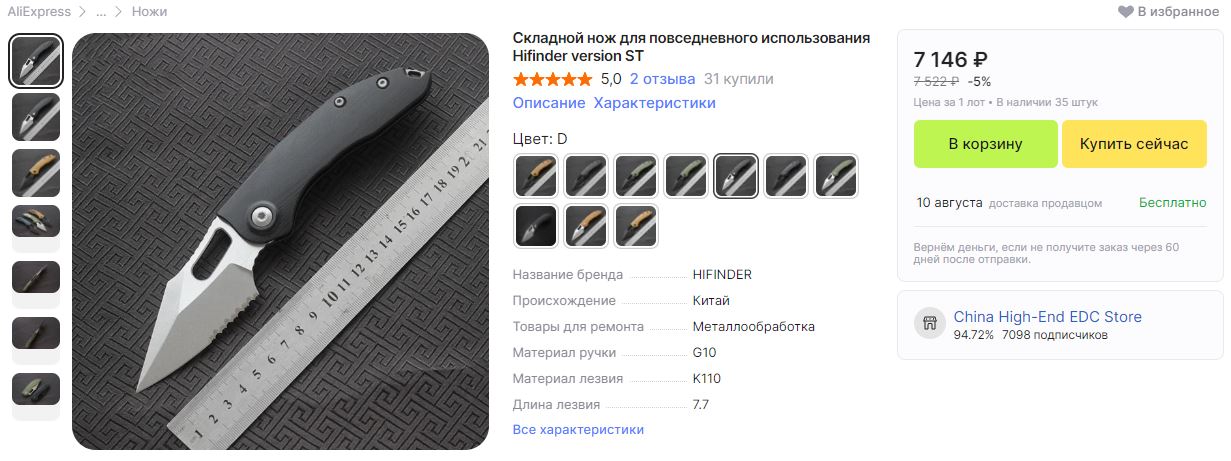Add item to favorites via heart icon

pos(1126,11)
